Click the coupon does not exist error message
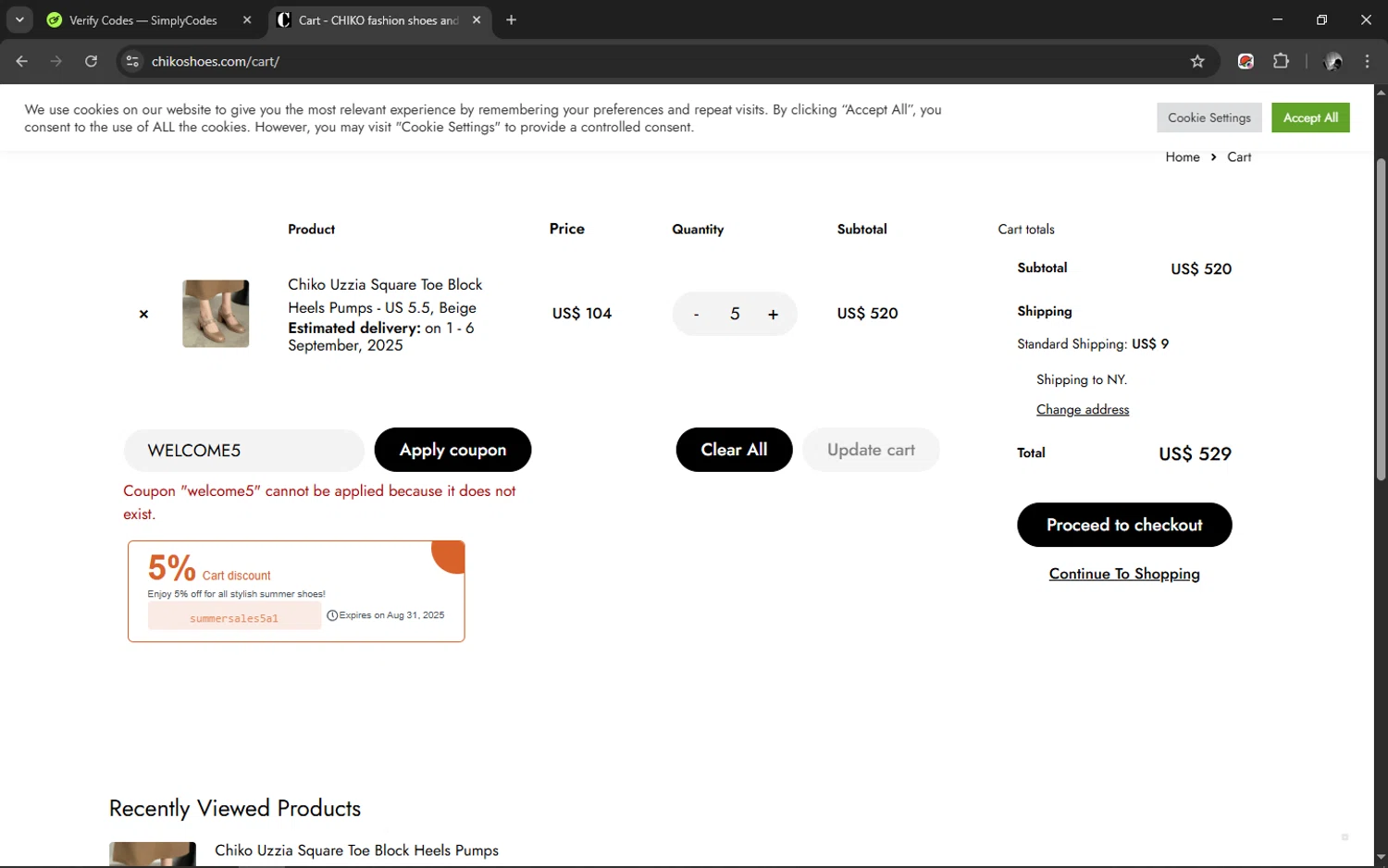Image resolution: width=1388 pixels, height=868 pixels. (x=319, y=502)
